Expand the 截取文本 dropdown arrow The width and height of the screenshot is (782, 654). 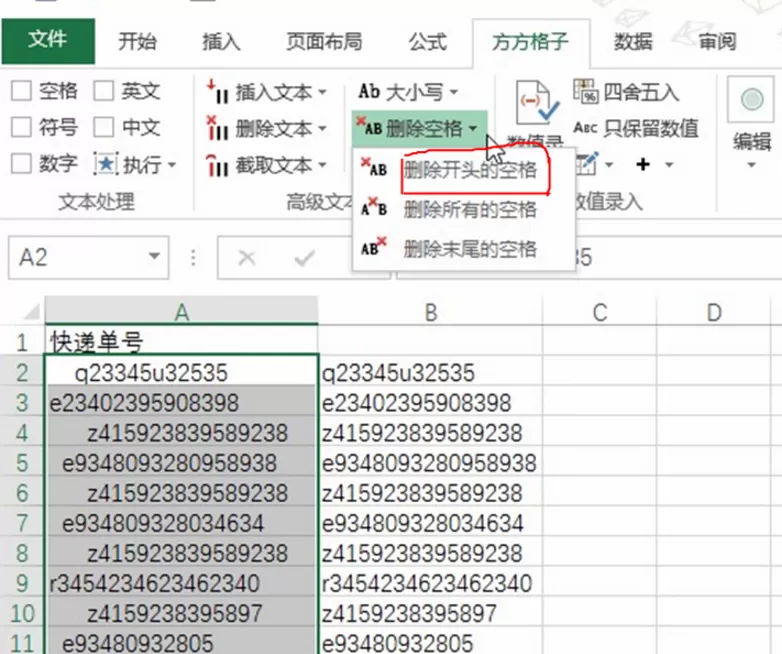tap(322, 165)
